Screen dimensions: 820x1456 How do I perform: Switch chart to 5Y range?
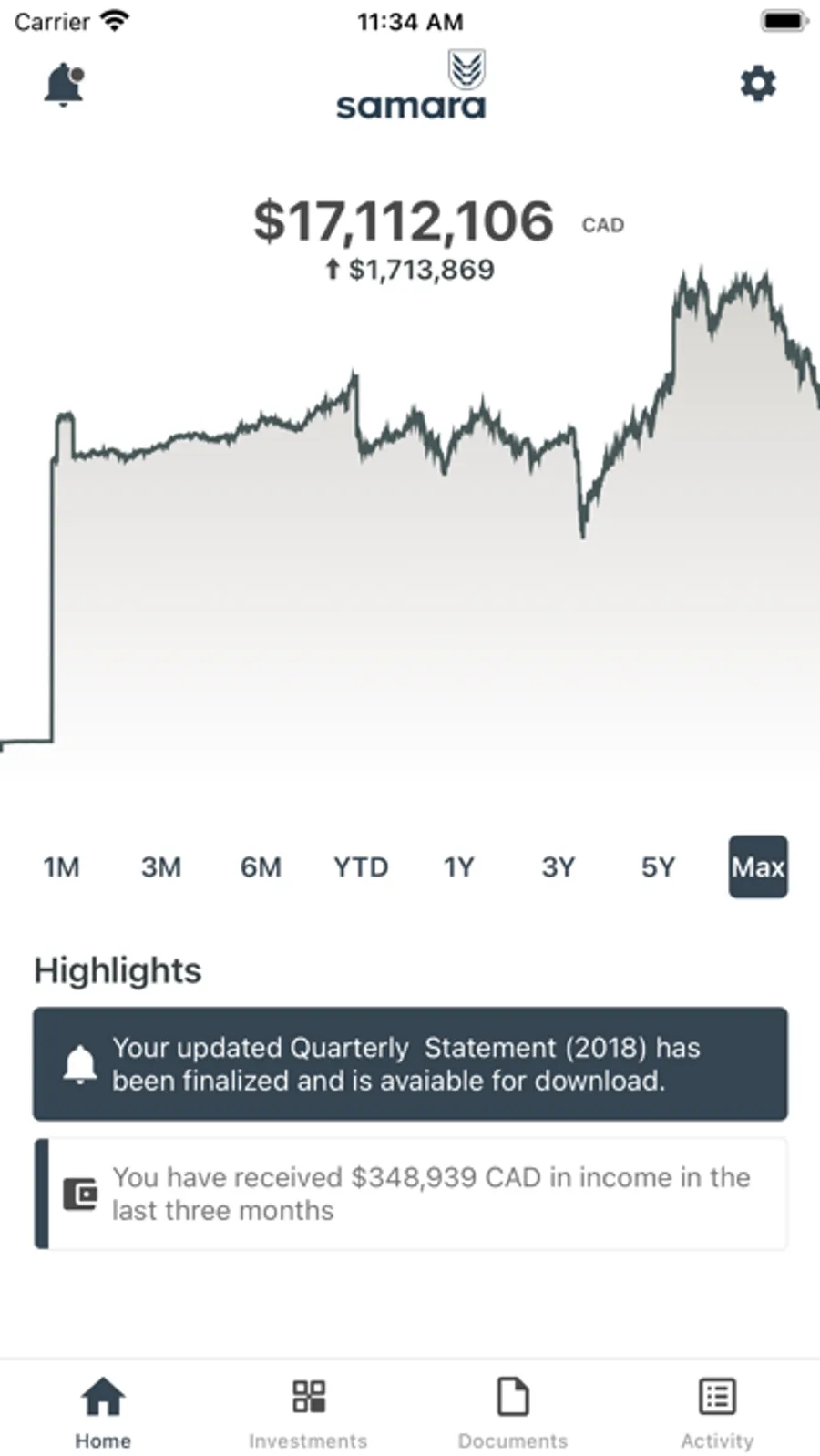(658, 866)
